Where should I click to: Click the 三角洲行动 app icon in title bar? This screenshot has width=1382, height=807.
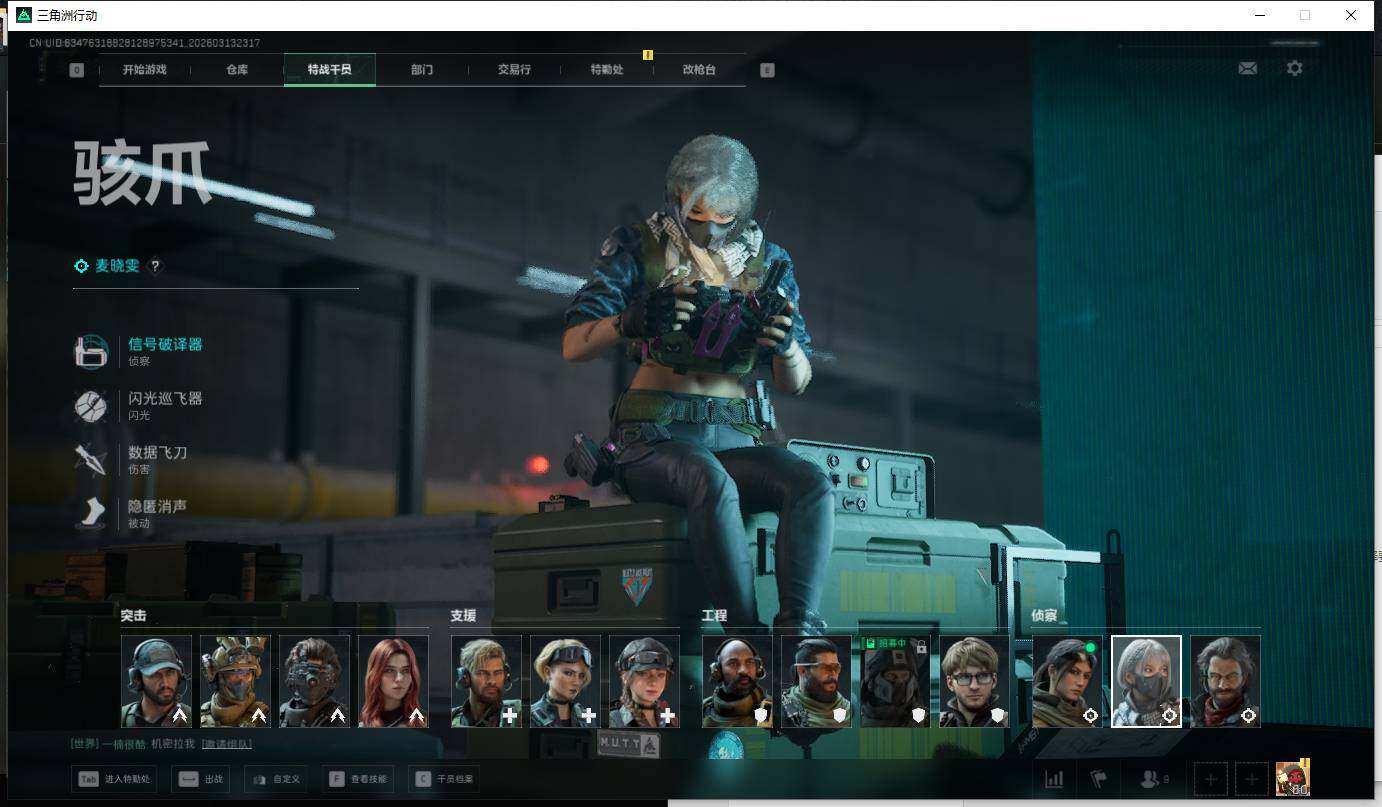[24, 15]
